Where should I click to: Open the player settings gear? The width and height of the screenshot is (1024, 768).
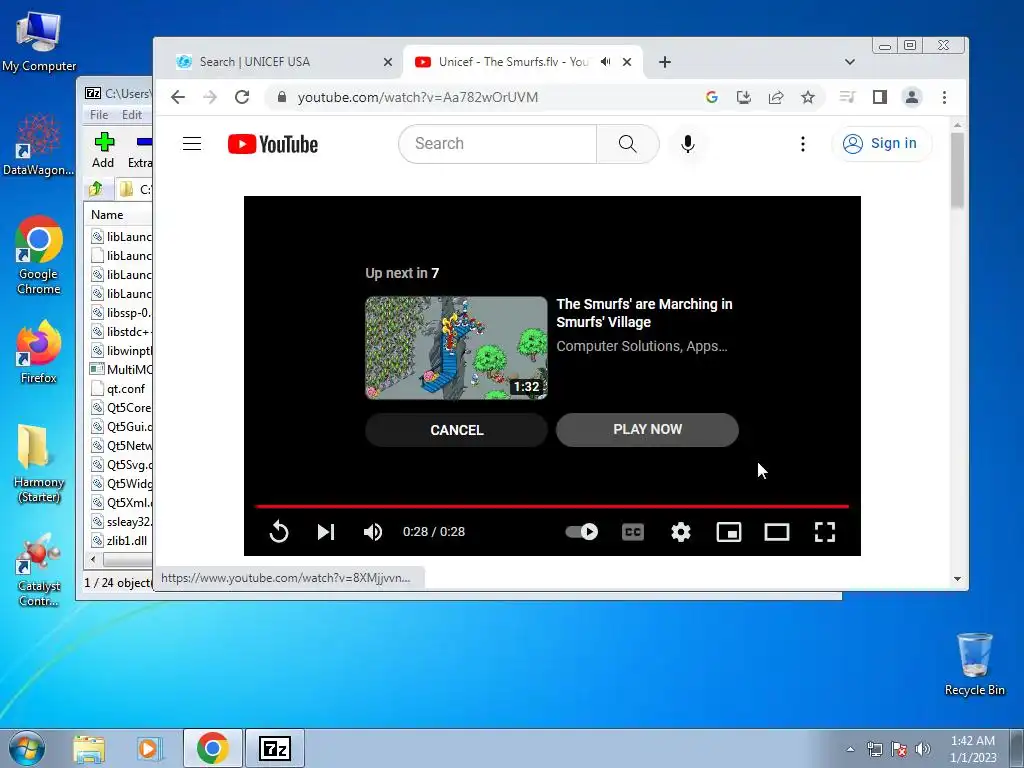pyautogui.click(x=680, y=532)
